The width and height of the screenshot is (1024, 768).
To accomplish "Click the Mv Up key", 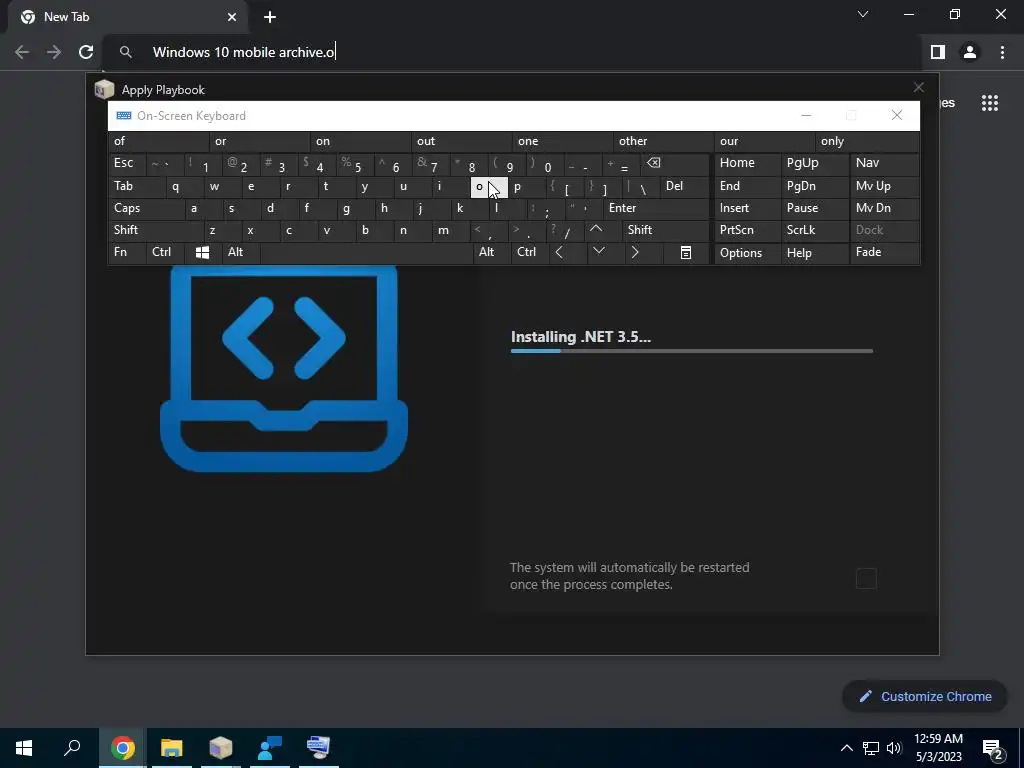I will (884, 186).
